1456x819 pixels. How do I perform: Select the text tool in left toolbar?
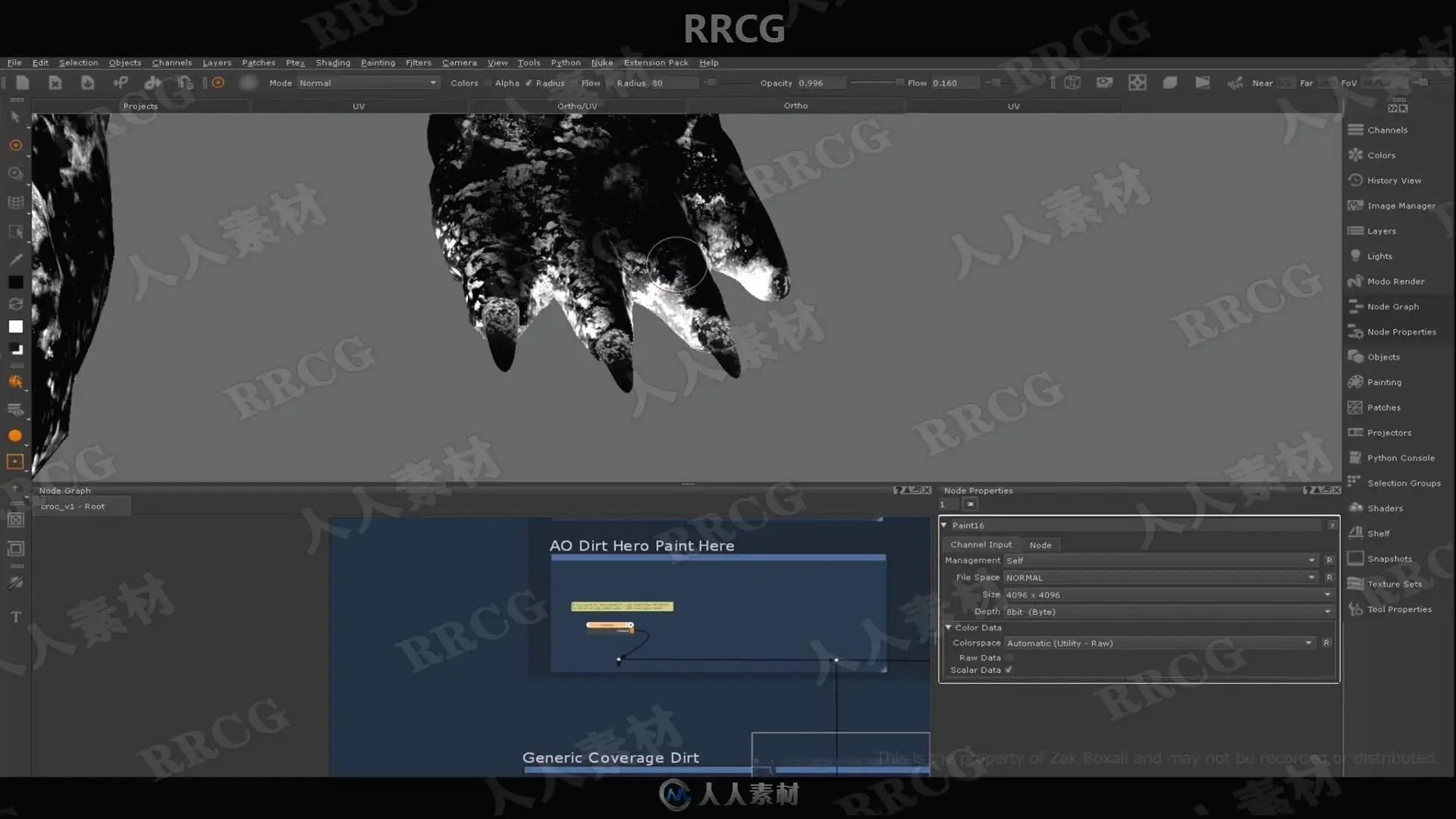point(15,617)
